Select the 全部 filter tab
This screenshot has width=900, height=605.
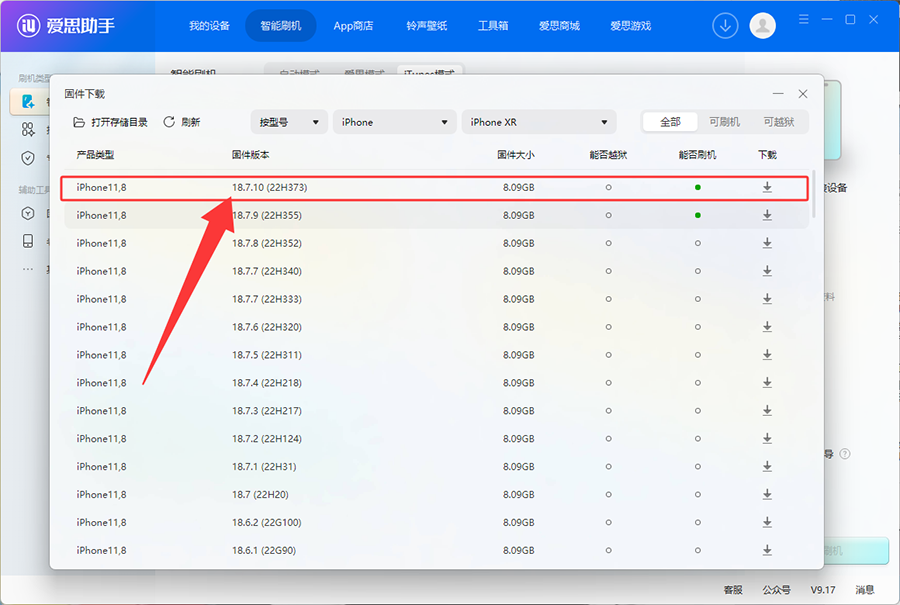[670, 122]
